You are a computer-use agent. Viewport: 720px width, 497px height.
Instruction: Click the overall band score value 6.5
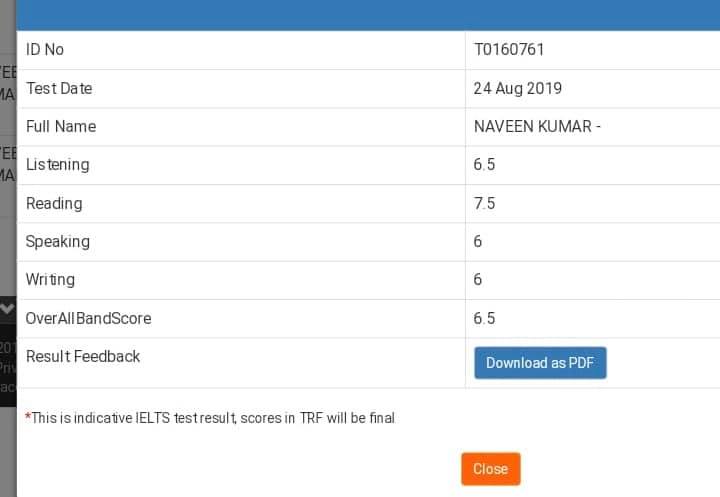click(x=484, y=318)
